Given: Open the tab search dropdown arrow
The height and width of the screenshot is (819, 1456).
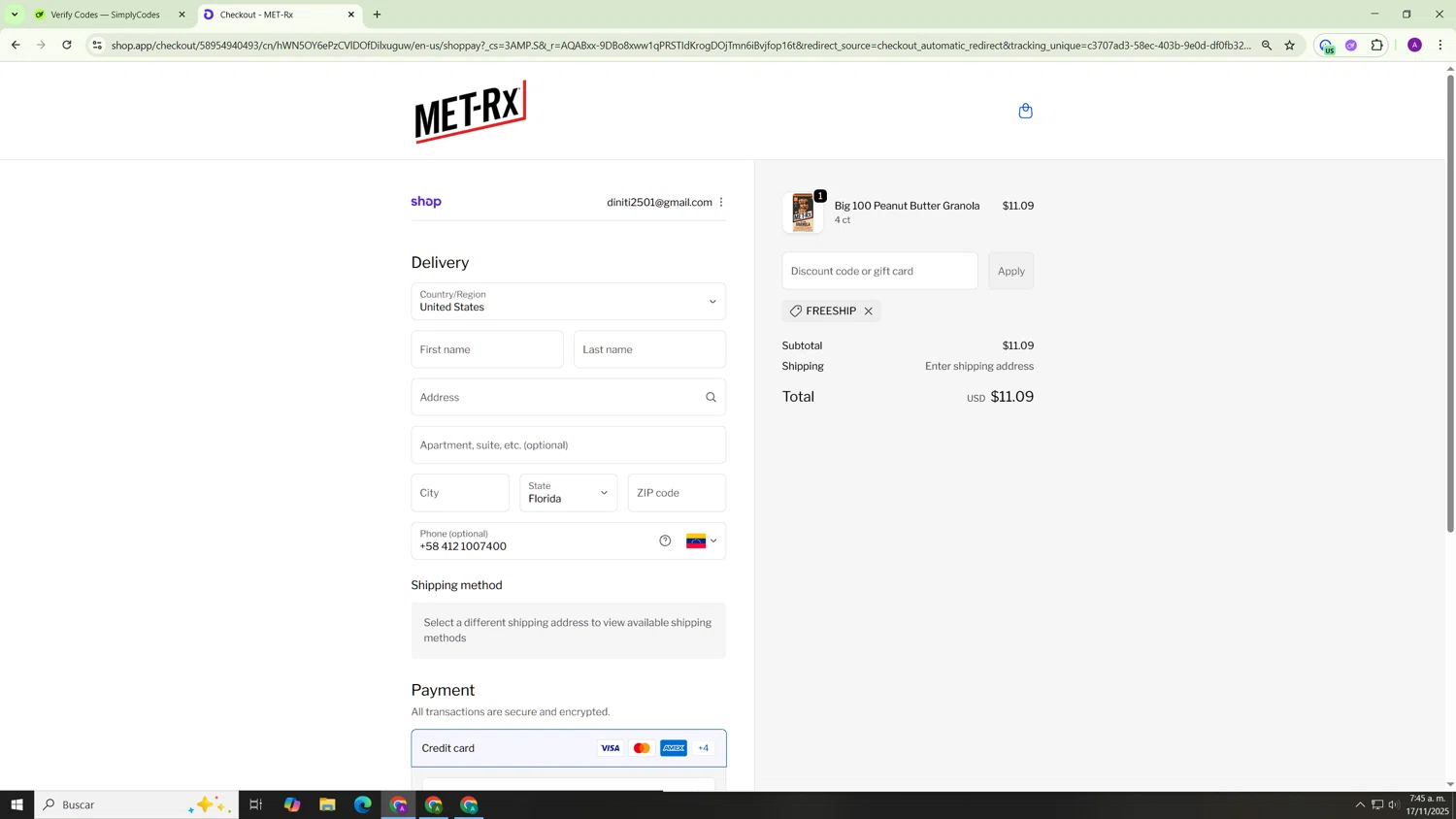Looking at the screenshot, I should [x=15, y=15].
